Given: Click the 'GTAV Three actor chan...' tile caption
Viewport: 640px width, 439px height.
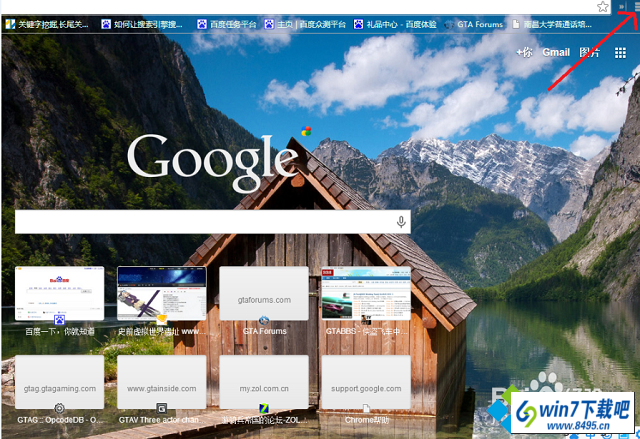Looking at the screenshot, I should coord(159,420).
